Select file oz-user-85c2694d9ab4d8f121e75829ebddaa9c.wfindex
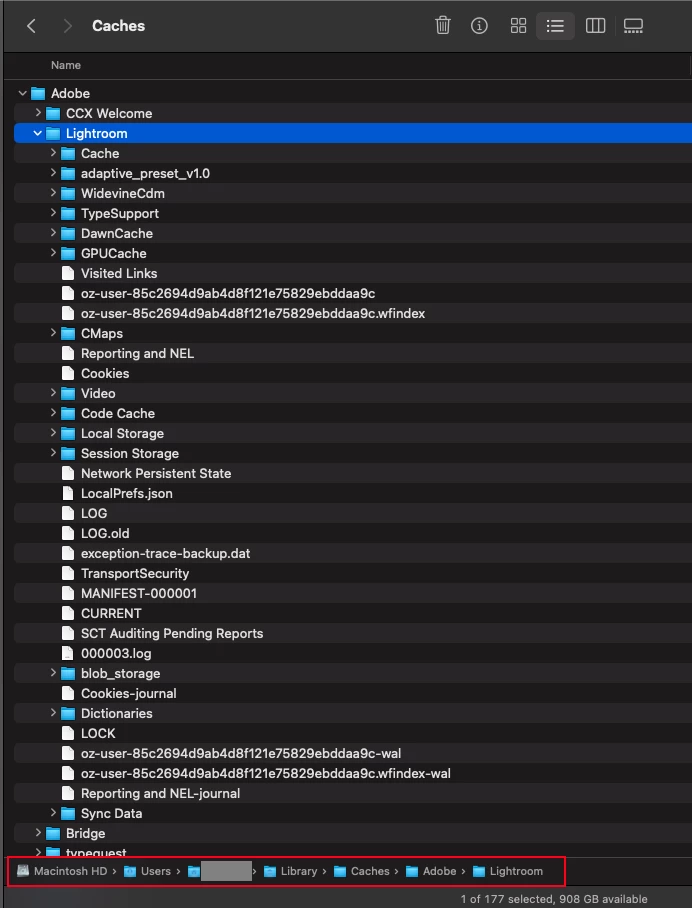The image size is (692, 908). (353, 313)
